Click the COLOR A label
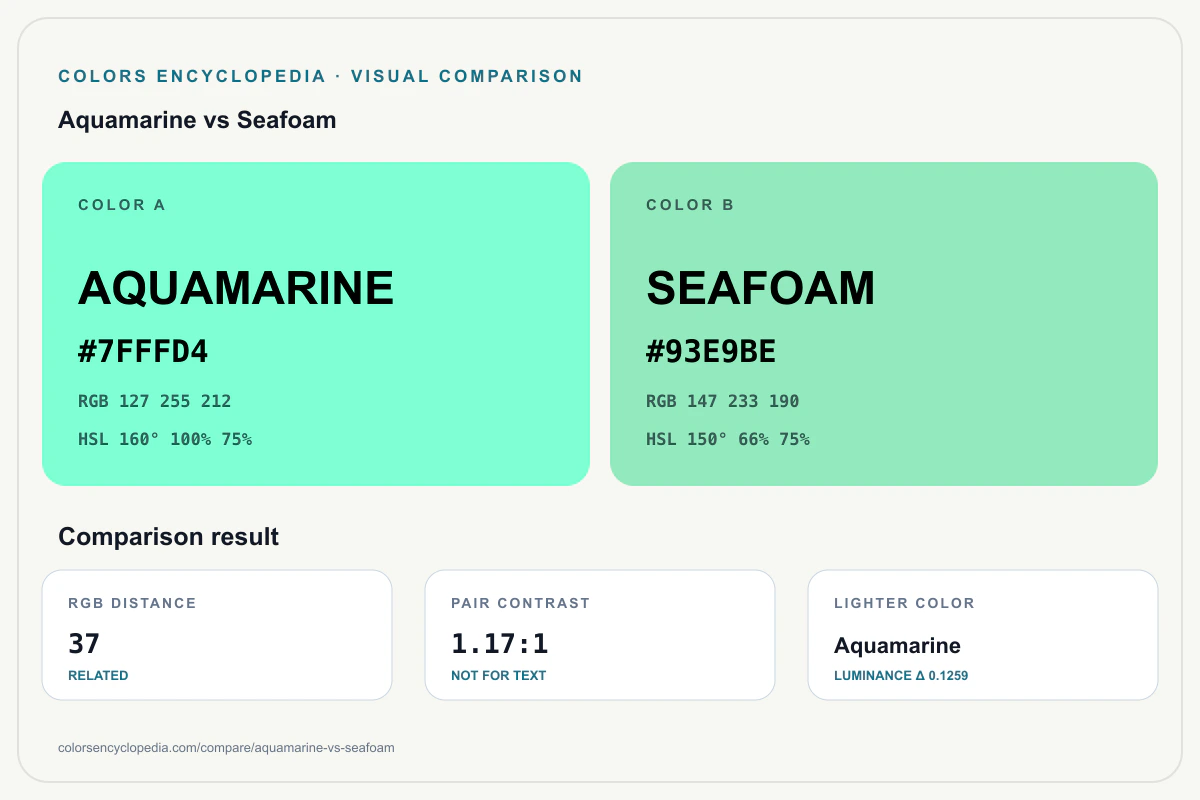Screen dimensions: 1200x800 tap(122, 205)
